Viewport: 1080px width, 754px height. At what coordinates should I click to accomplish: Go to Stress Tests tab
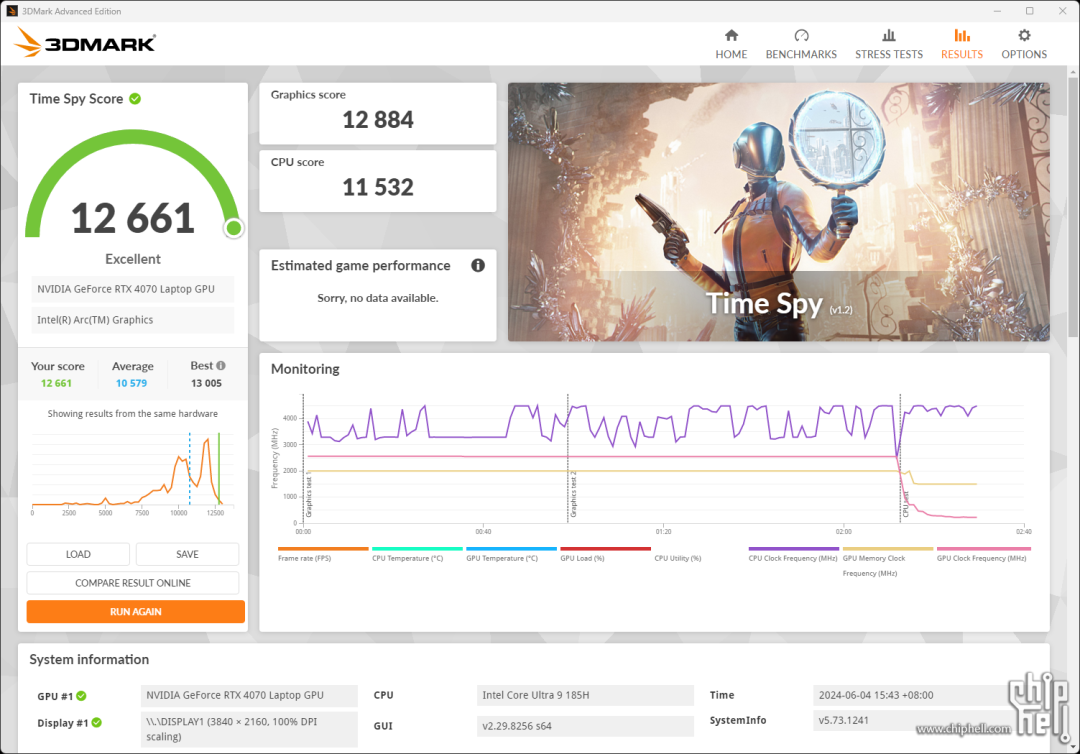(x=889, y=44)
